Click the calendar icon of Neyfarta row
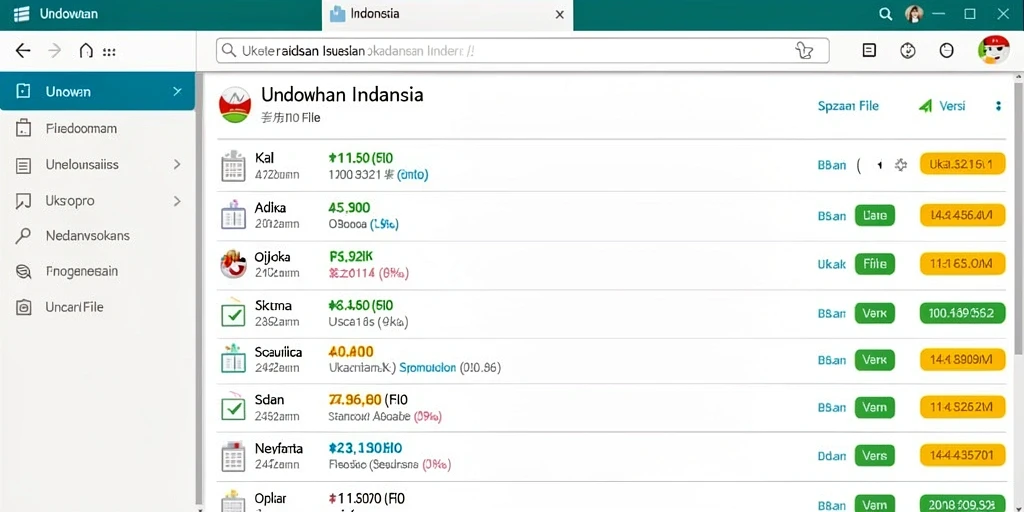1024x512 pixels. pyautogui.click(x=233, y=456)
